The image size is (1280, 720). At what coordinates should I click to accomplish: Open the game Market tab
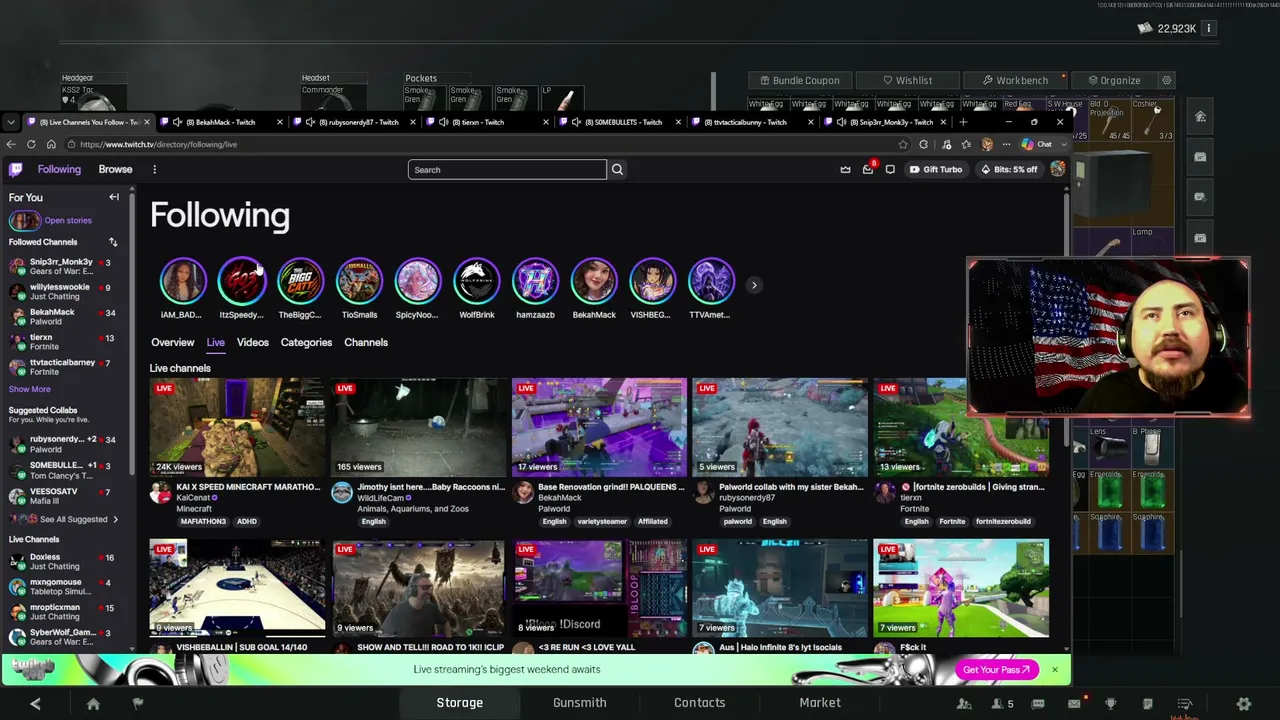(820, 703)
